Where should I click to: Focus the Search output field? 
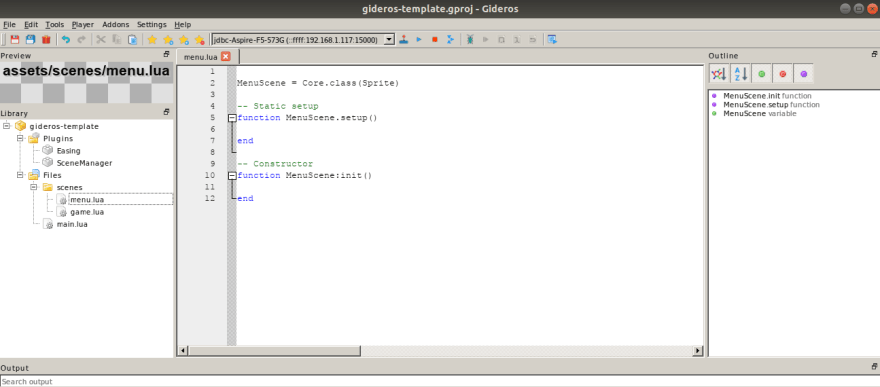coord(440,381)
